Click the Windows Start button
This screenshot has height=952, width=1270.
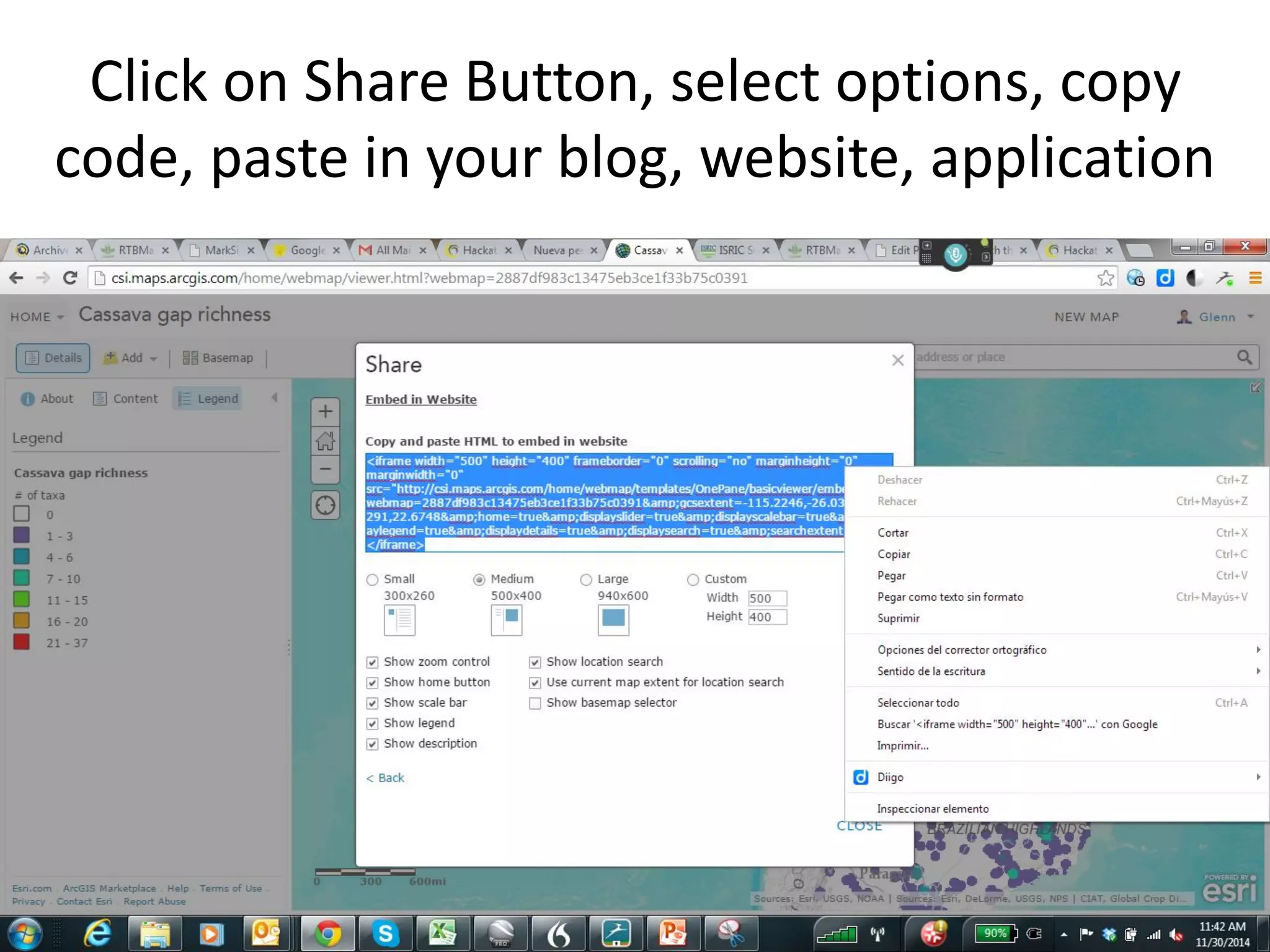24,933
